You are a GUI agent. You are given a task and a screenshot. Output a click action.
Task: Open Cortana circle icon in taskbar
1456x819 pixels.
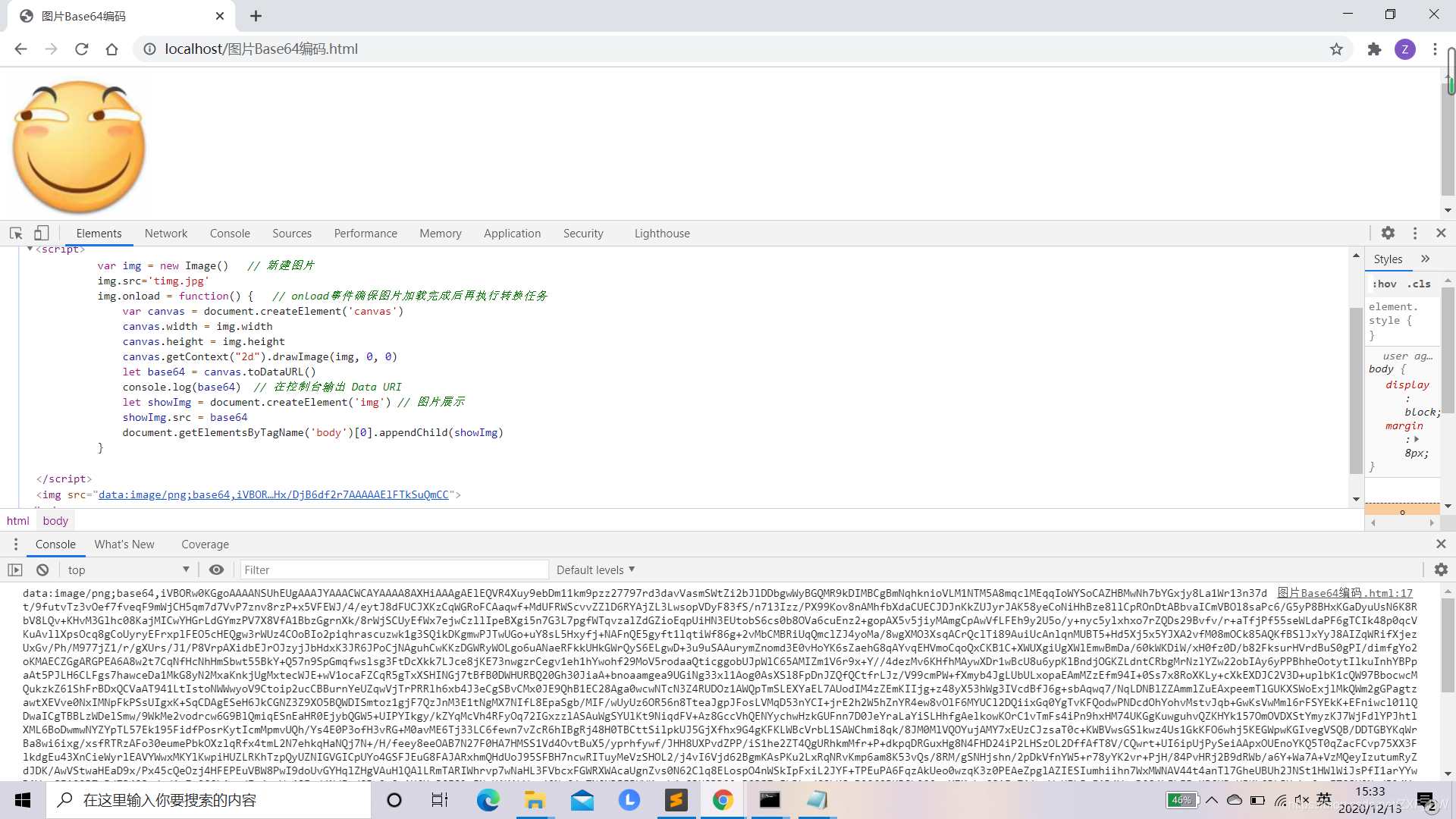tap(394, 800)
